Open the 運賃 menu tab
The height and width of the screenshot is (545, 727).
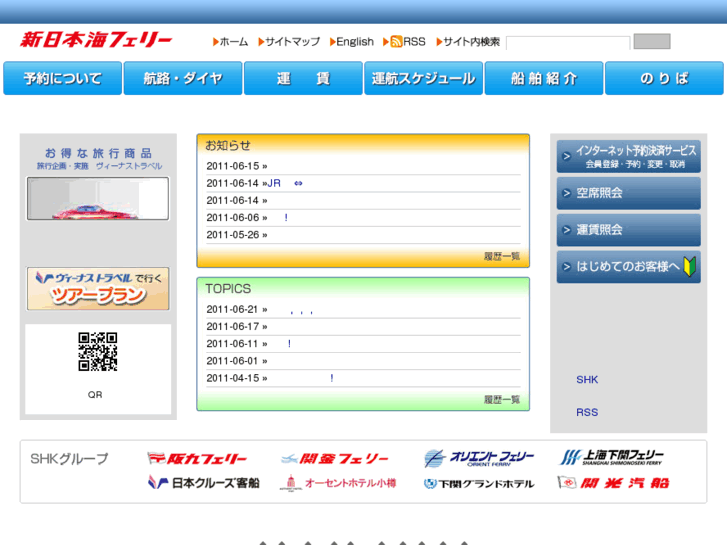pyautogui.click(x=303, y=78)
